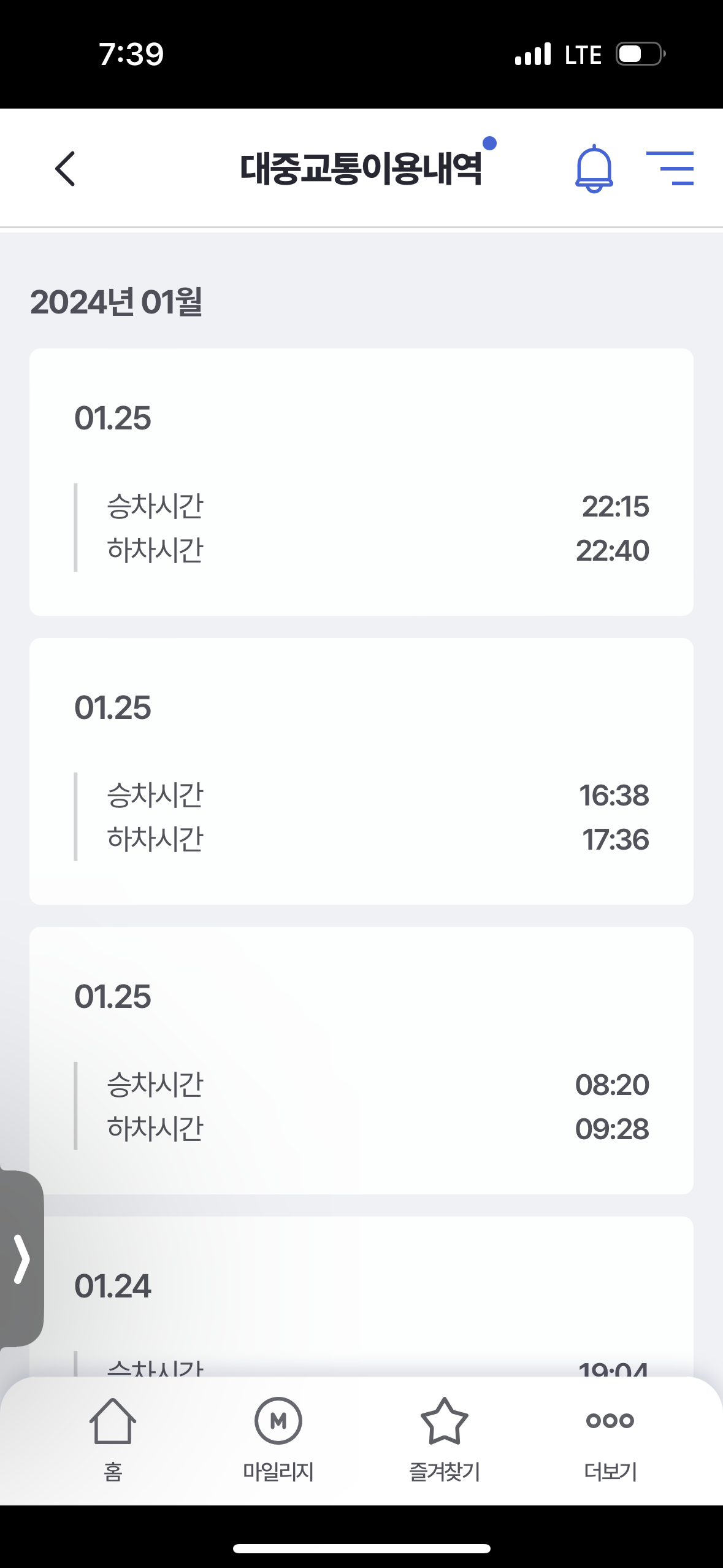
Task: Tap the iOS home indicator bar
Action: coord(361,1548)
